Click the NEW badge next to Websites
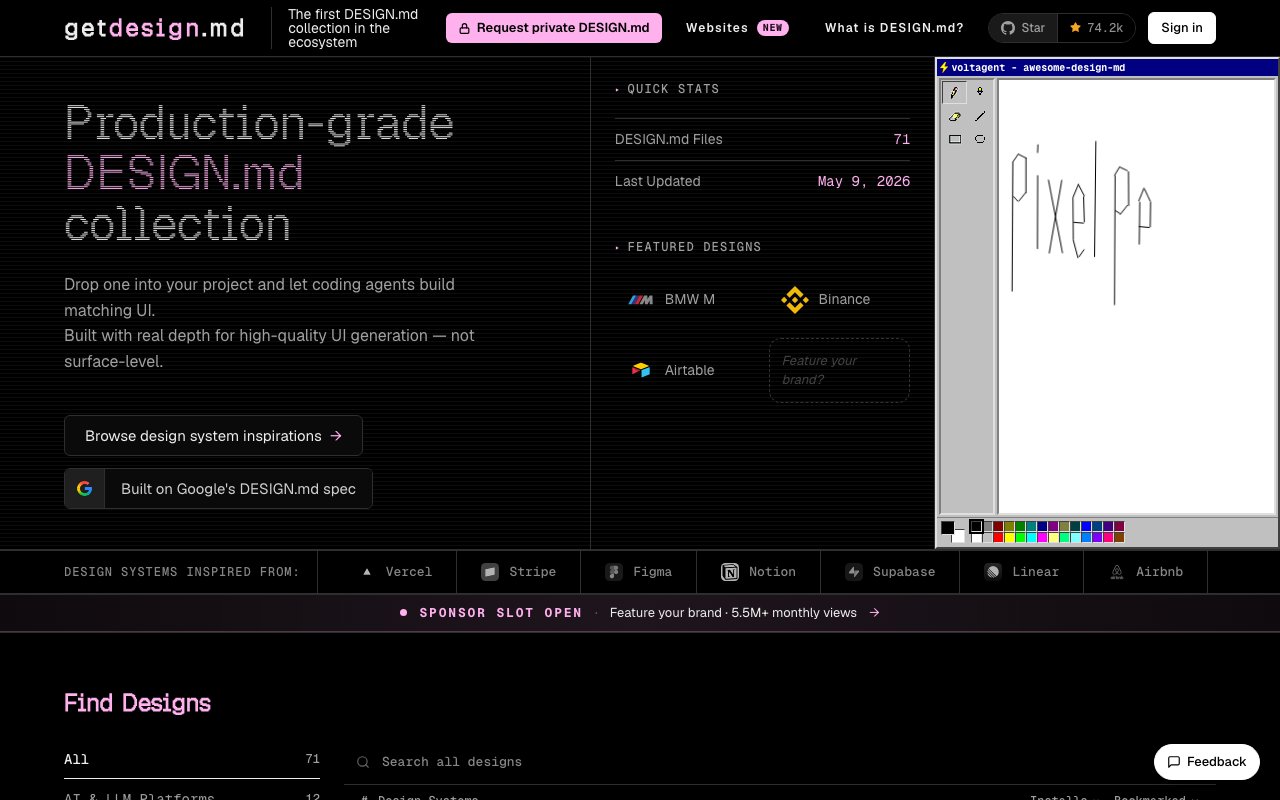 tap(773, 28)
